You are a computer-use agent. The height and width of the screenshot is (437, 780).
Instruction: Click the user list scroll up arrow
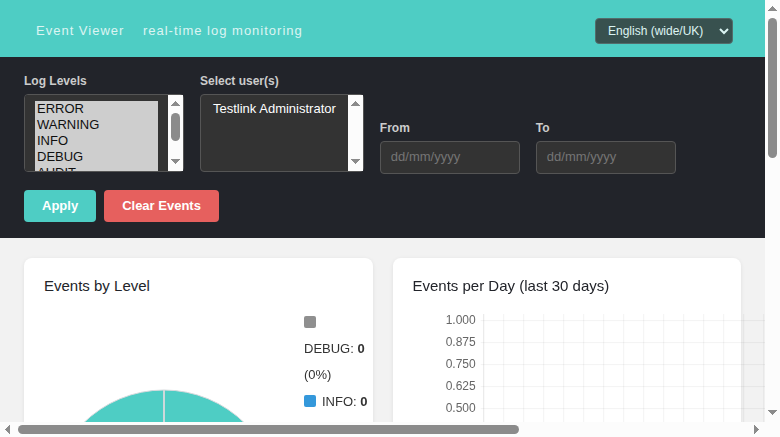(355, 104)
